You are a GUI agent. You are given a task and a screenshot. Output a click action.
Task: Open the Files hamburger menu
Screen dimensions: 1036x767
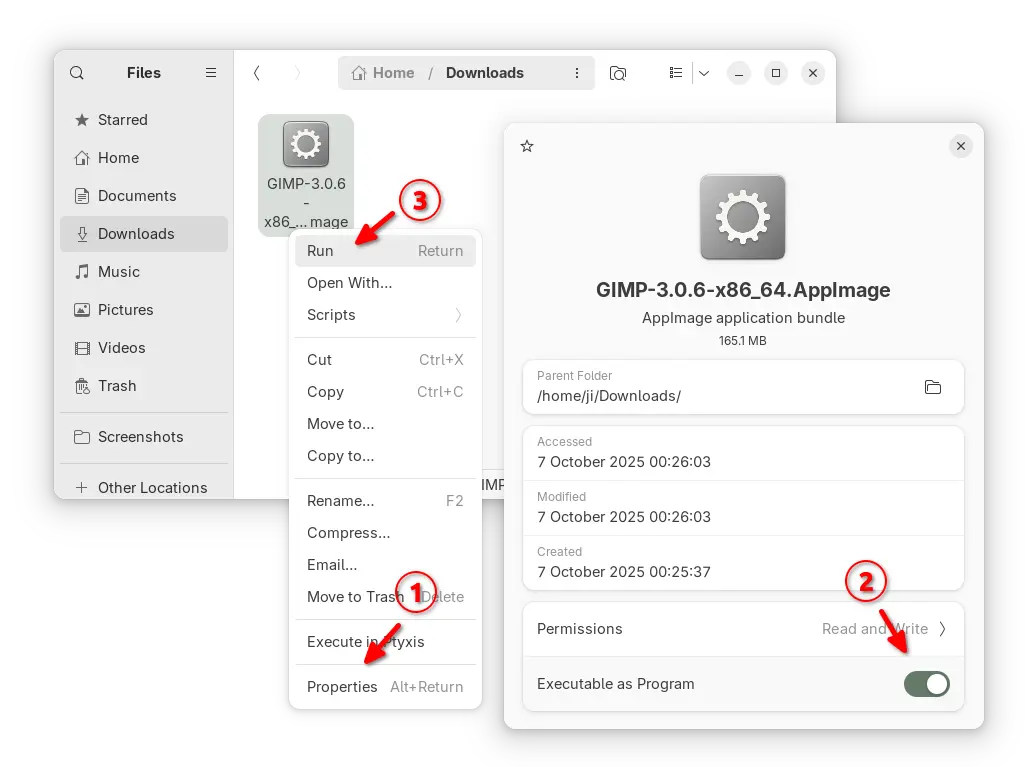[211, 73]
